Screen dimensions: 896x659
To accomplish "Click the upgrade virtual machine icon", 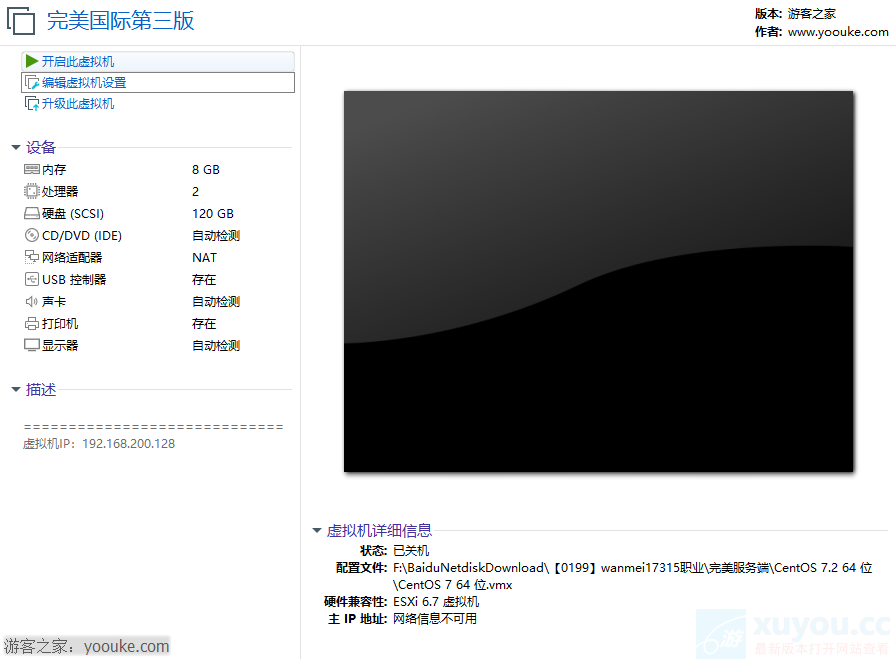I will (32, 104).
